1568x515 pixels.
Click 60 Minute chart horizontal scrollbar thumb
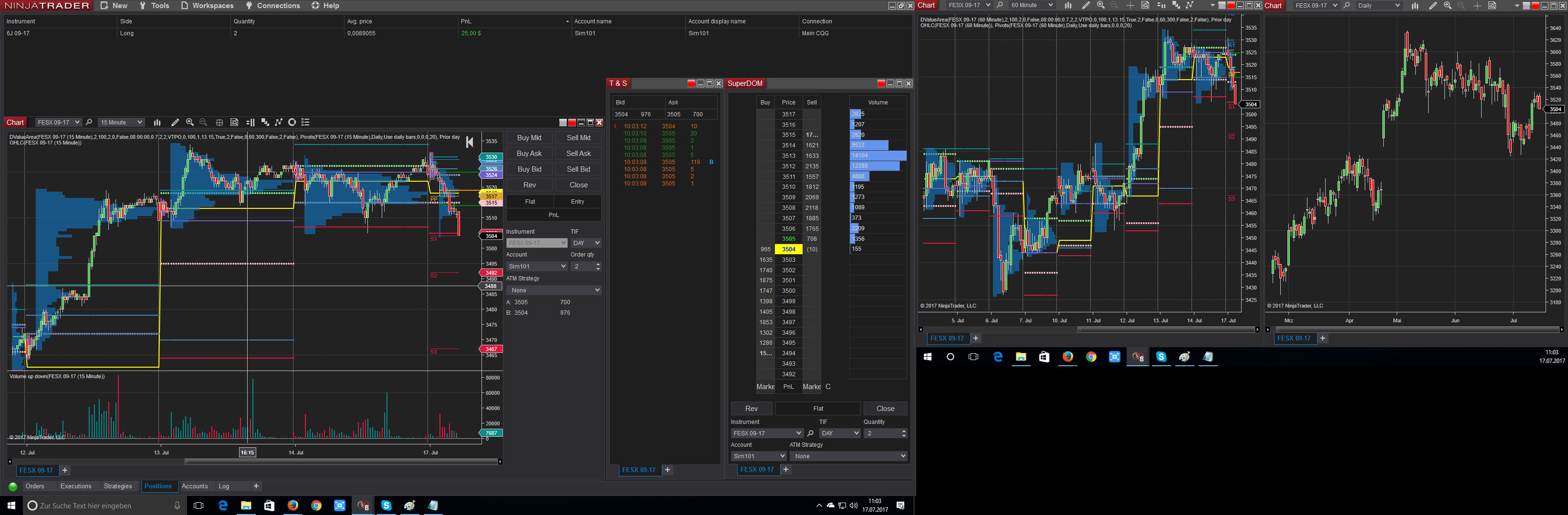click(1166, 330)
